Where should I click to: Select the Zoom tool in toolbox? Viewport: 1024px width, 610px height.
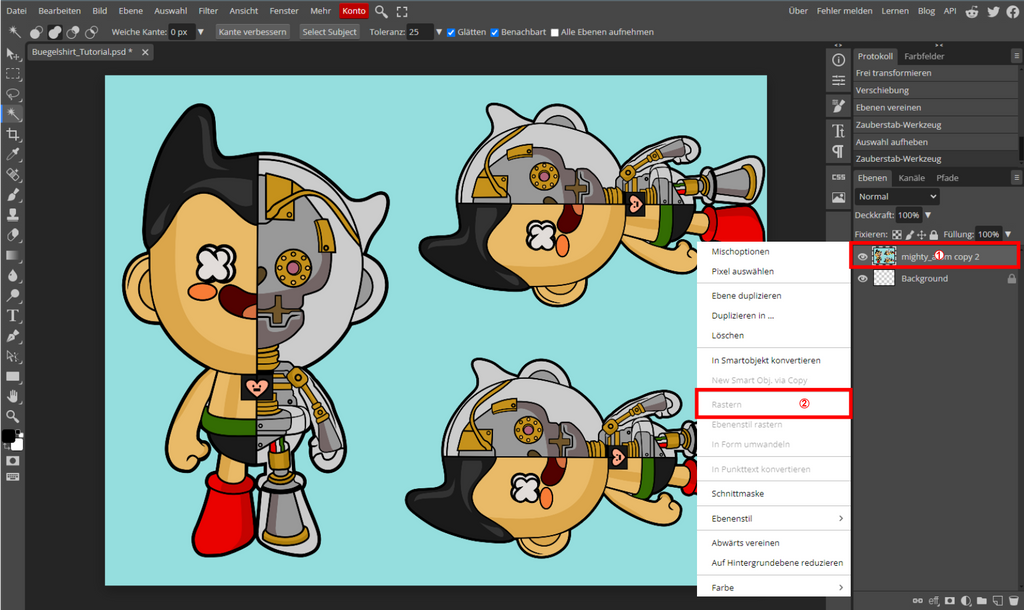point(12,416)
